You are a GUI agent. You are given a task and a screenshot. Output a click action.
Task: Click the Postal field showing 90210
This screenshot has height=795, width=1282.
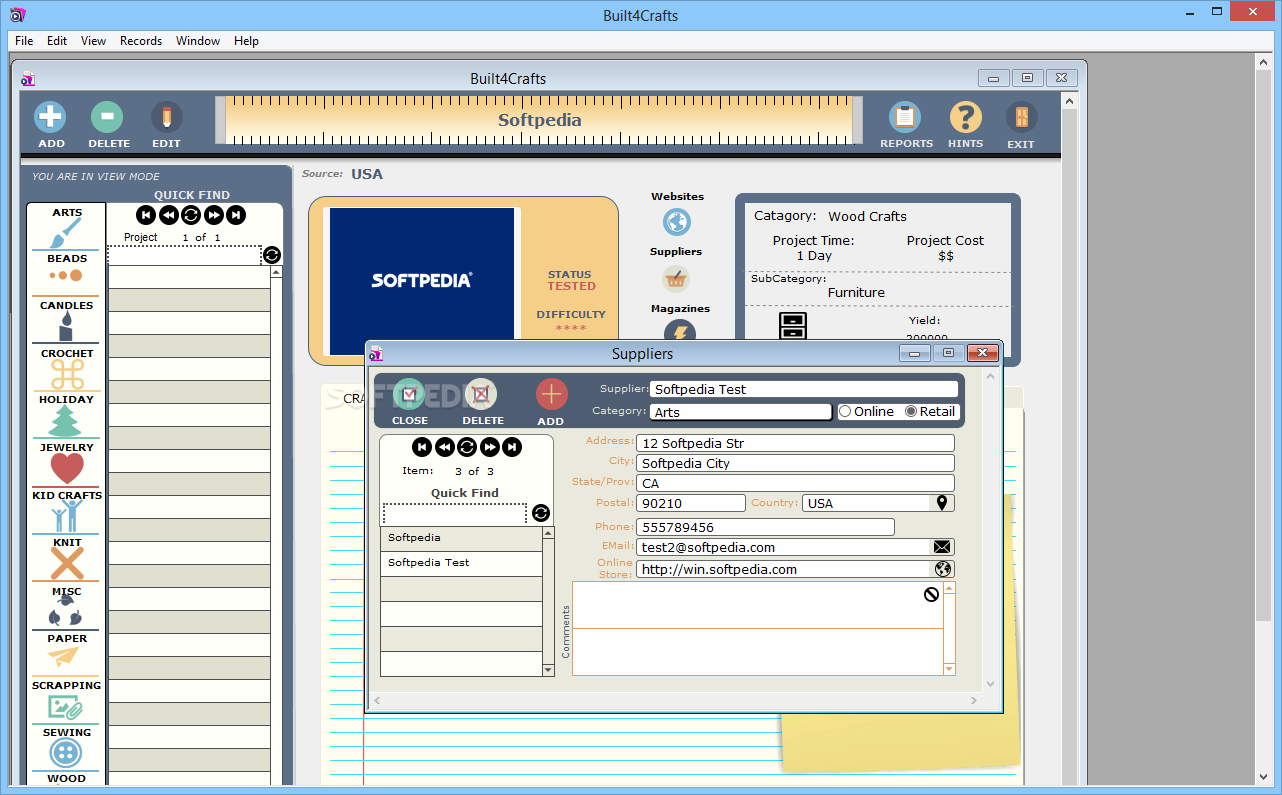tap(691, 503)
